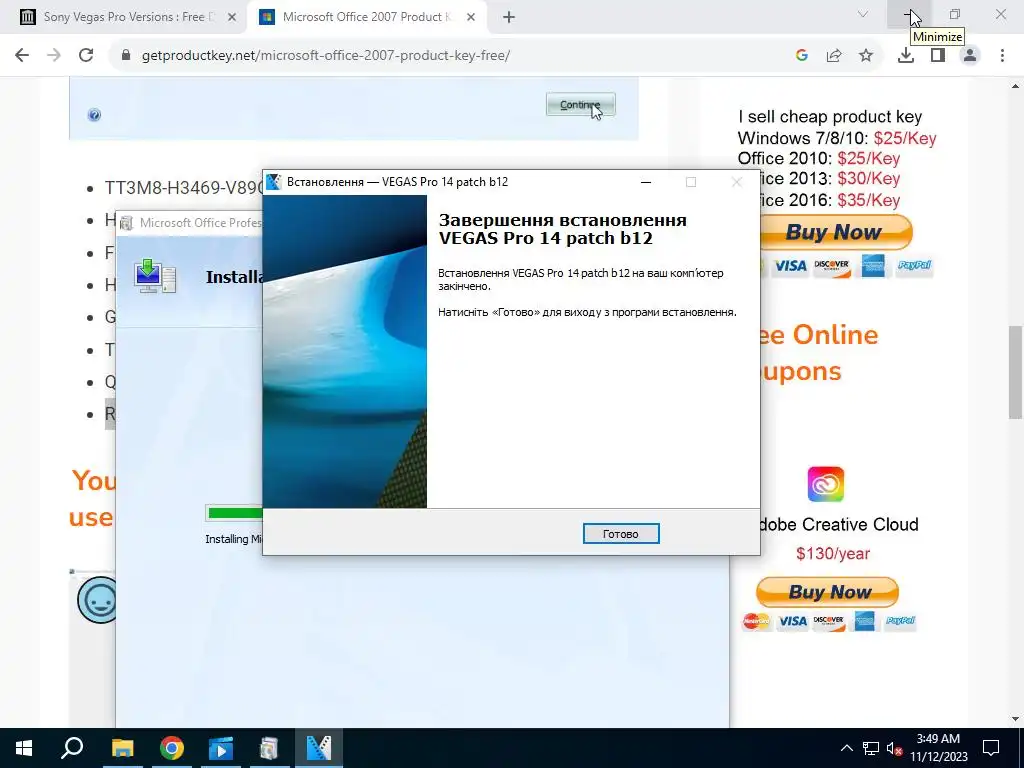
Task: Switch to the Sony Vegas Pro Versions tab
Action: 127,17
